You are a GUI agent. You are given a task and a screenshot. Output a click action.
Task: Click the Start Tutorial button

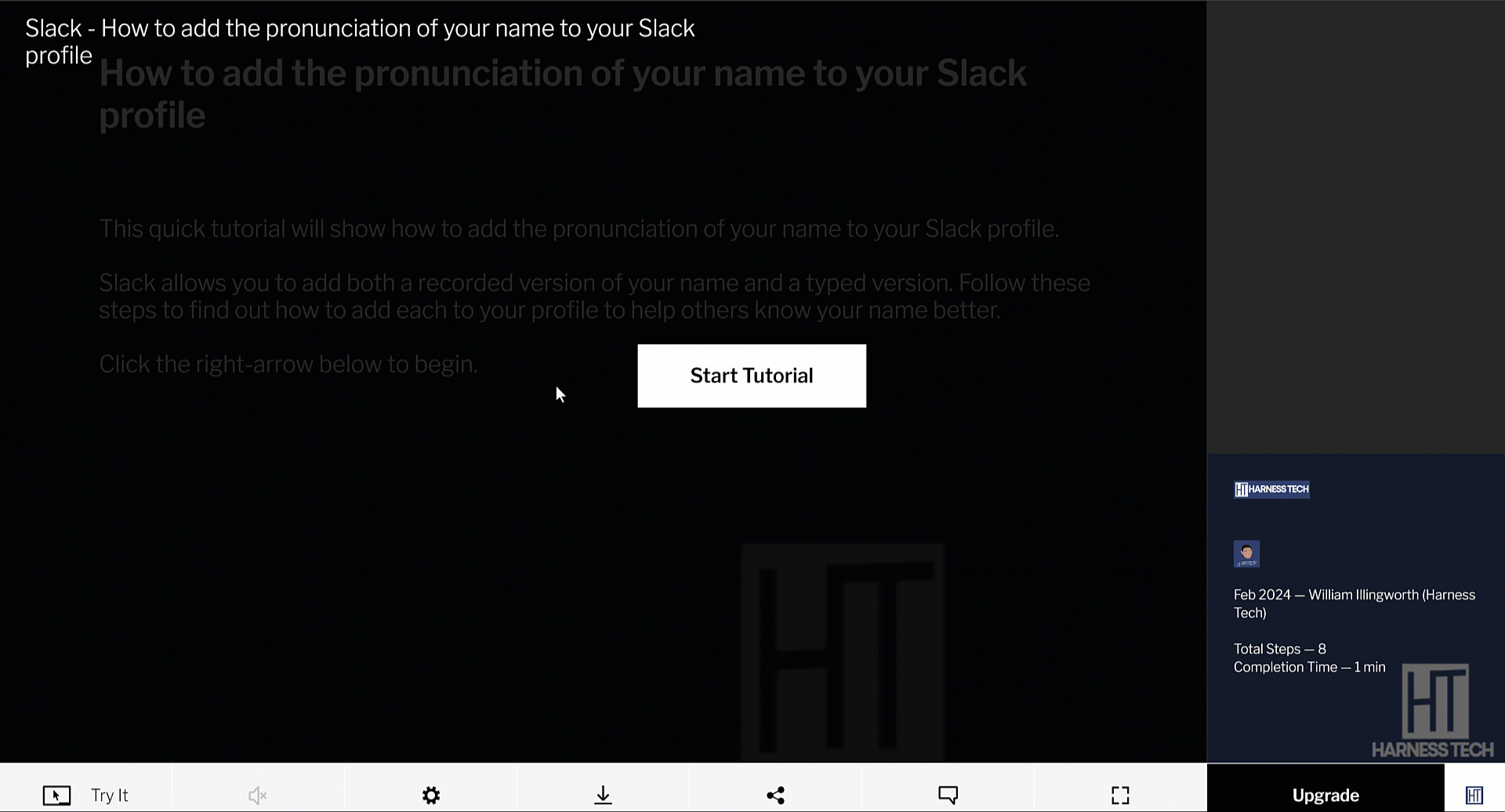(751, 375)
